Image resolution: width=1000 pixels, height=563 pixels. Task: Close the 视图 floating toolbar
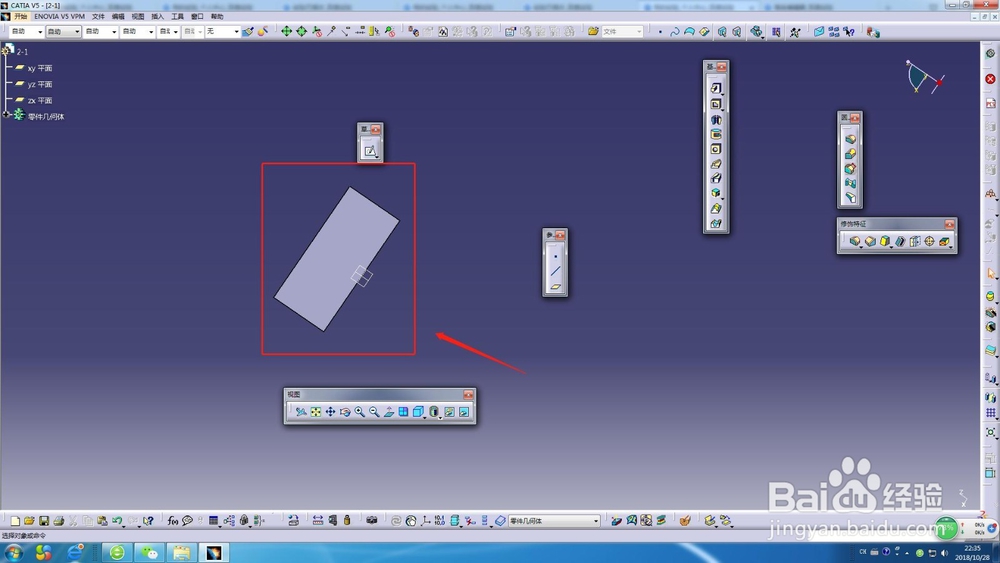468,395
